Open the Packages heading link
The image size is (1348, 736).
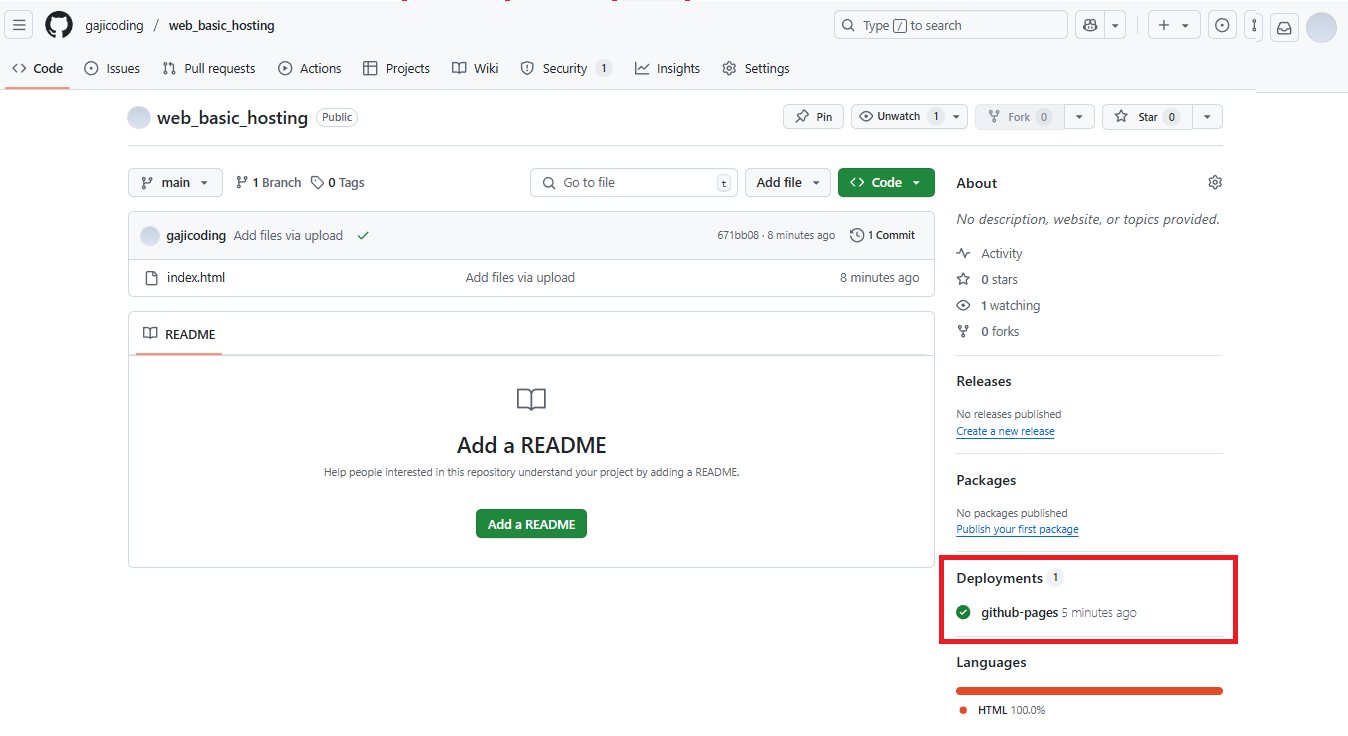click(986, 480)
